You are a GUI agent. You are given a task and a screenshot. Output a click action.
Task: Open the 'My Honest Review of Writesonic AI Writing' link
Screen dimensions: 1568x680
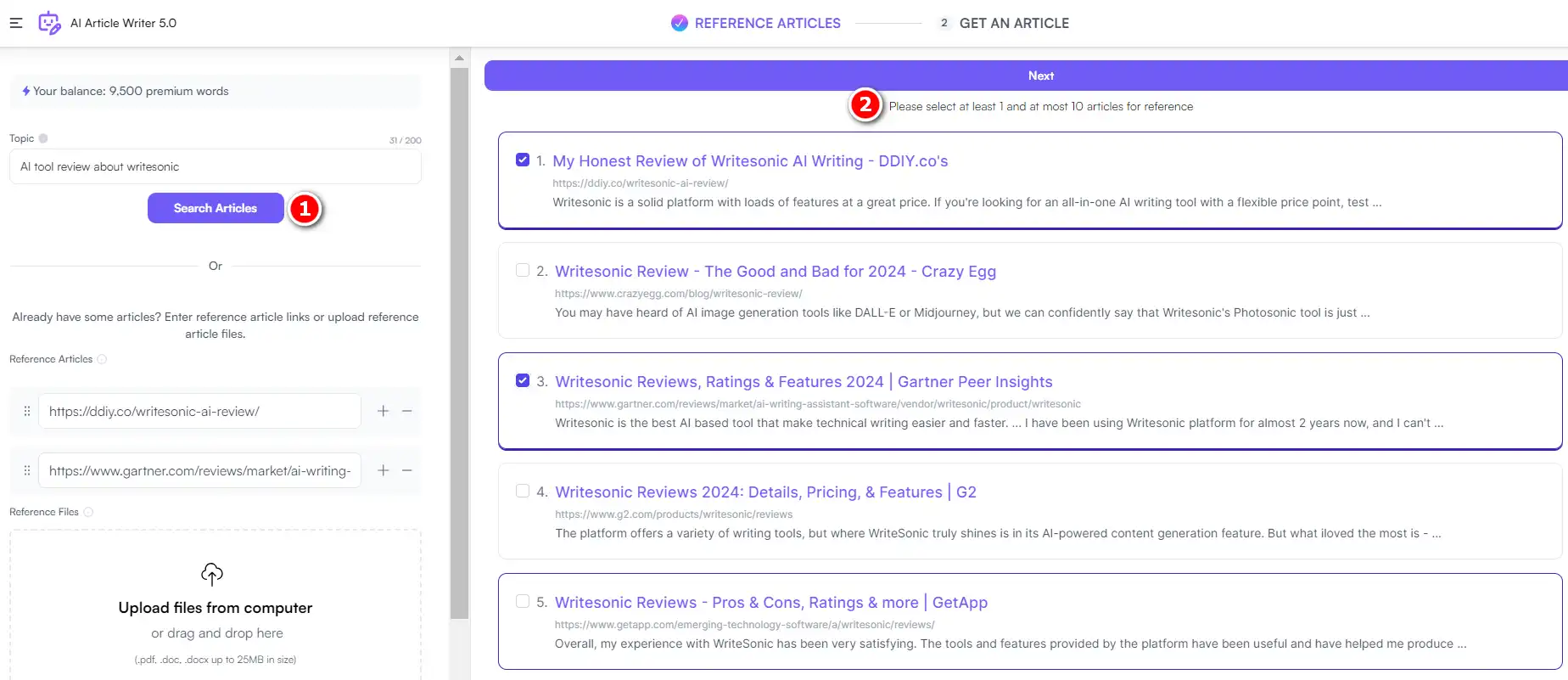750,161
